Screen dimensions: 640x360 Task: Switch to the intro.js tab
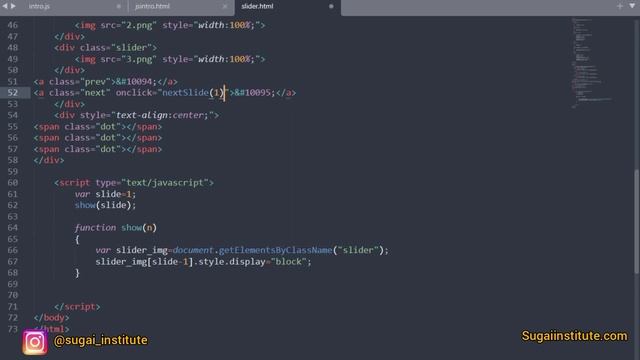39,7
